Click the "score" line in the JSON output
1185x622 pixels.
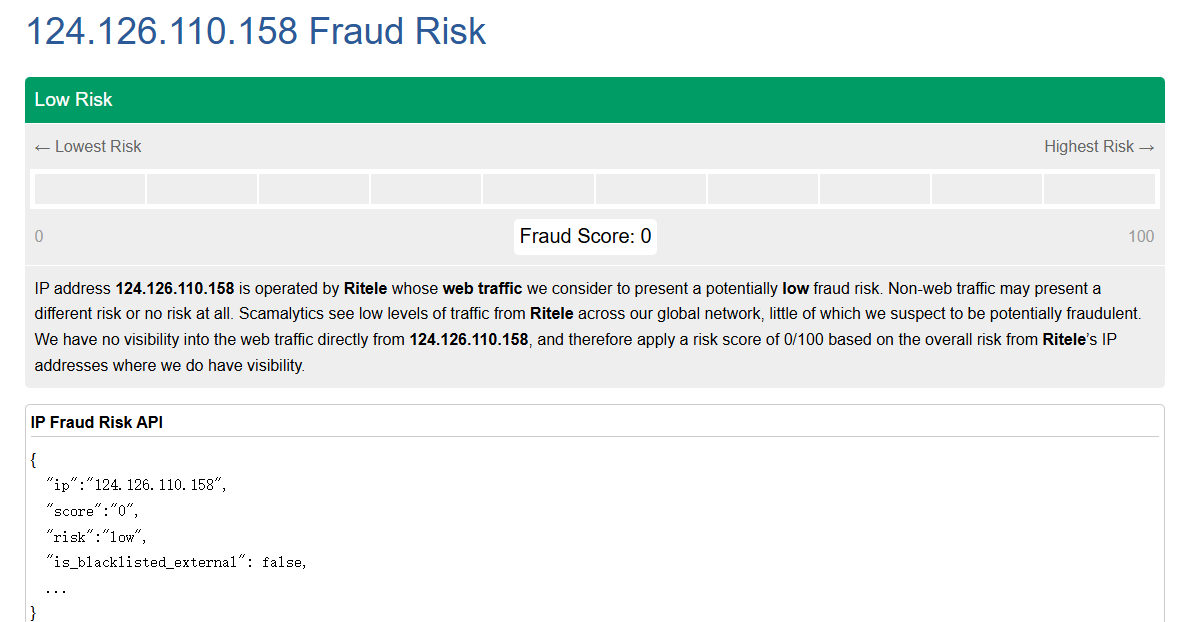click(96, 511)
